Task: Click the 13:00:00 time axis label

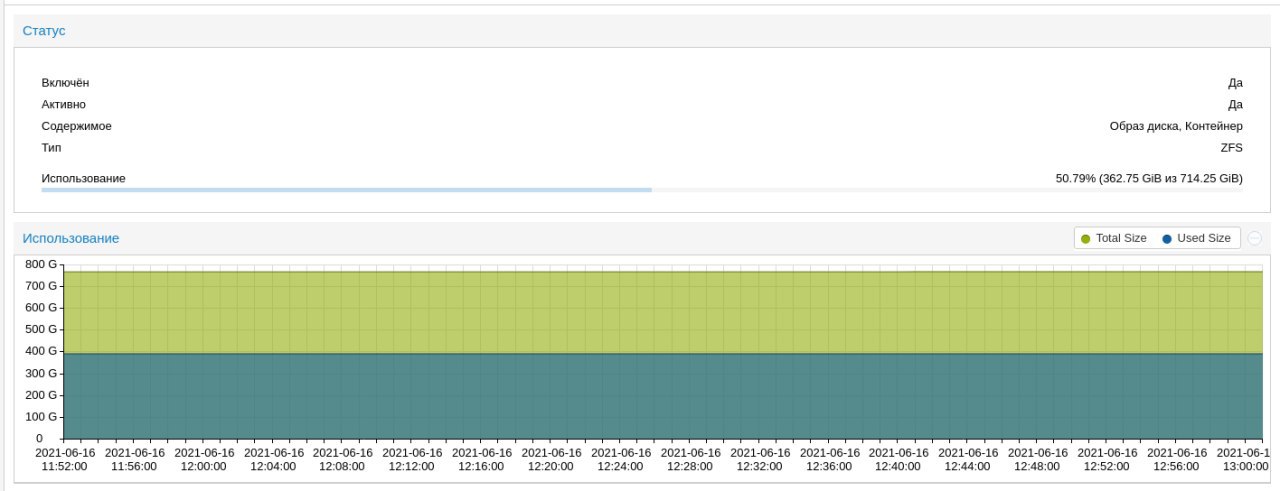Action: pyautogui.click(x=1246, y=459)
